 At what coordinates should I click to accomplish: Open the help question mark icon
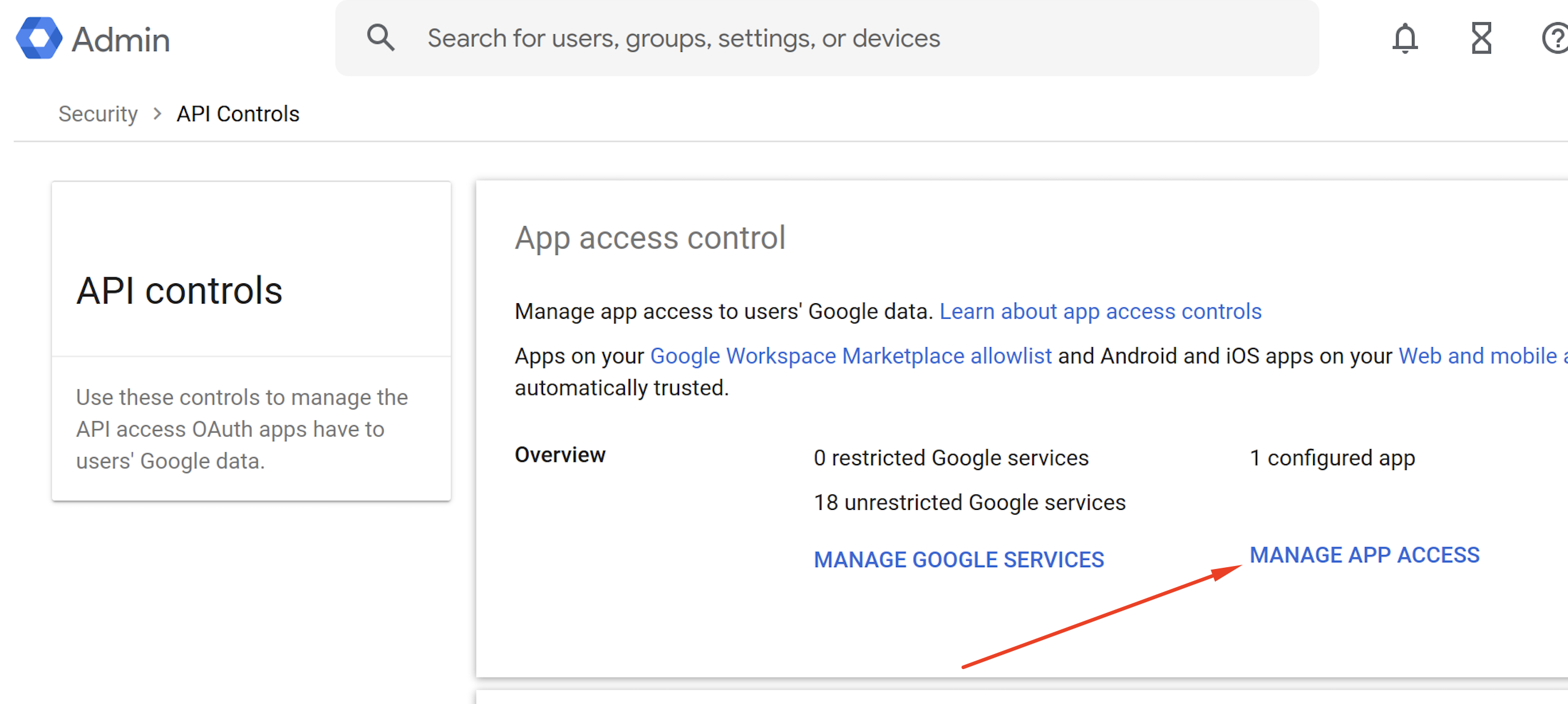click(1555, 39)
